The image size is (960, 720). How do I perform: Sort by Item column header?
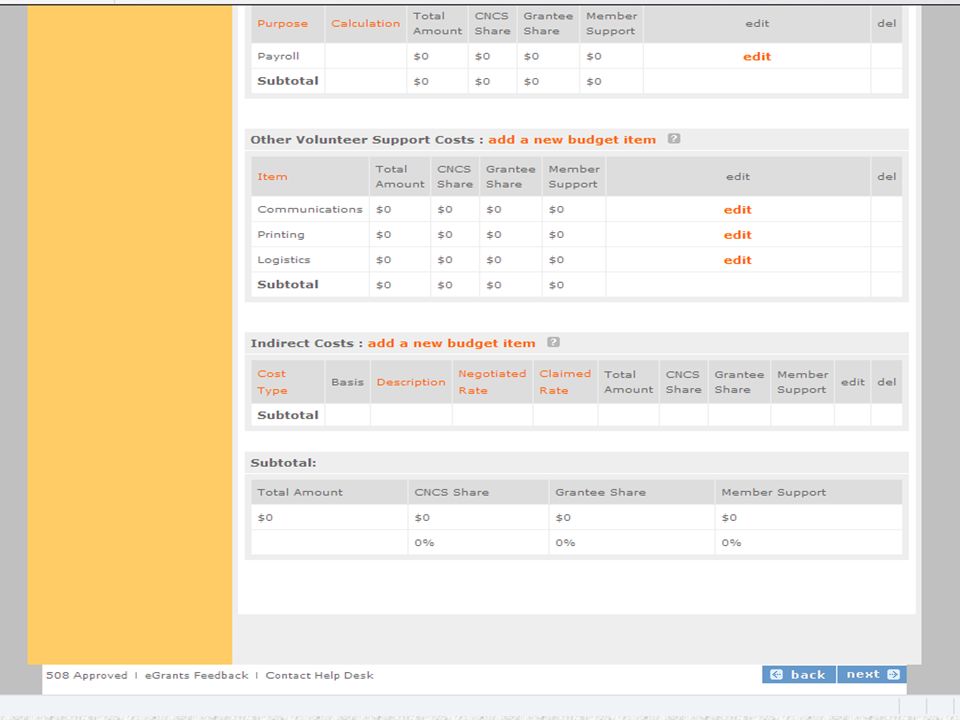(x=272, y=176)
